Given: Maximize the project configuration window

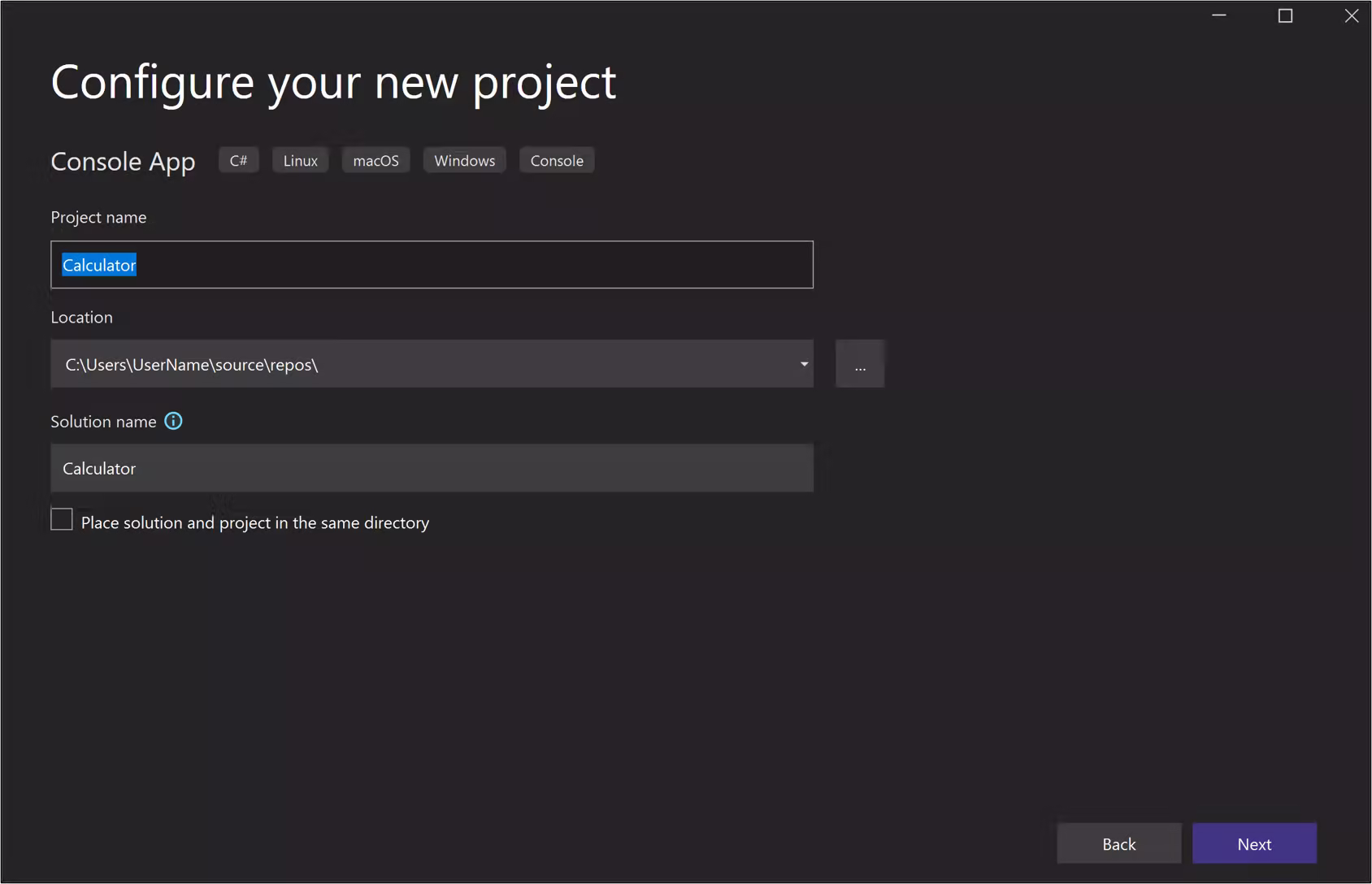Looking at the screenshot, I should (1285, 15).
